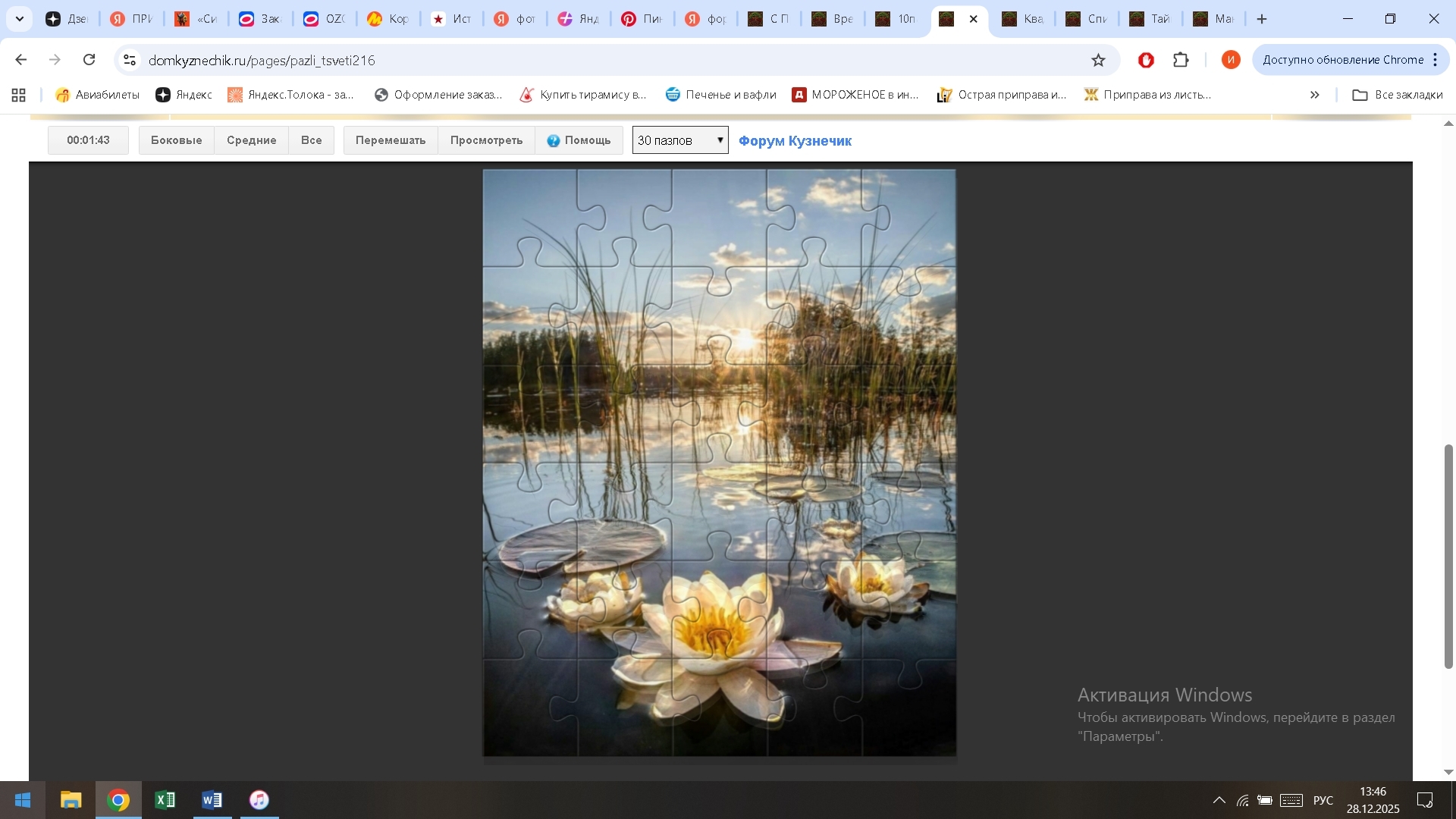Open the Форум Кузнечик link

click(795, 140)
